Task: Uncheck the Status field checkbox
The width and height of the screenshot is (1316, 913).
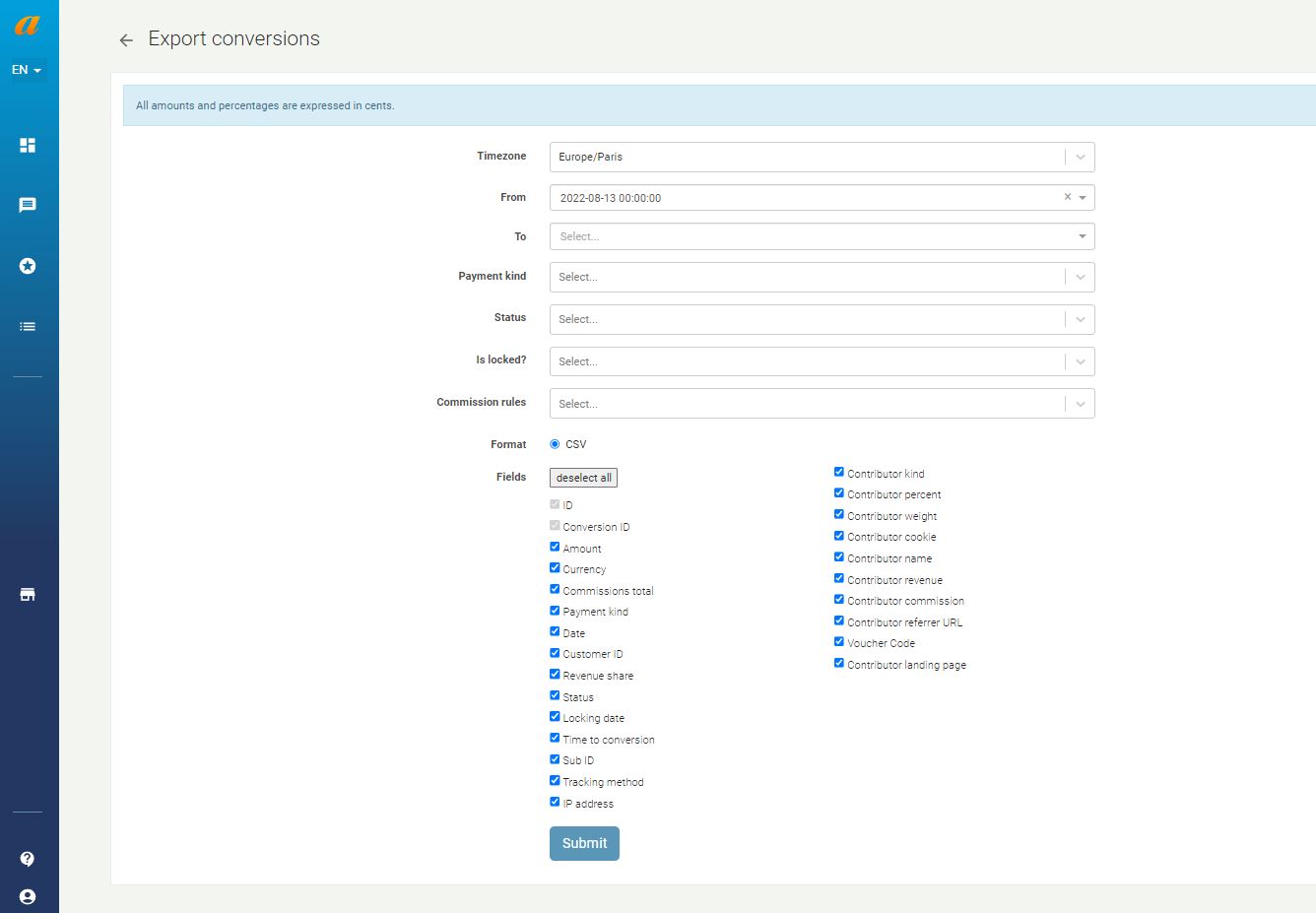Action: tap(555, 695)
